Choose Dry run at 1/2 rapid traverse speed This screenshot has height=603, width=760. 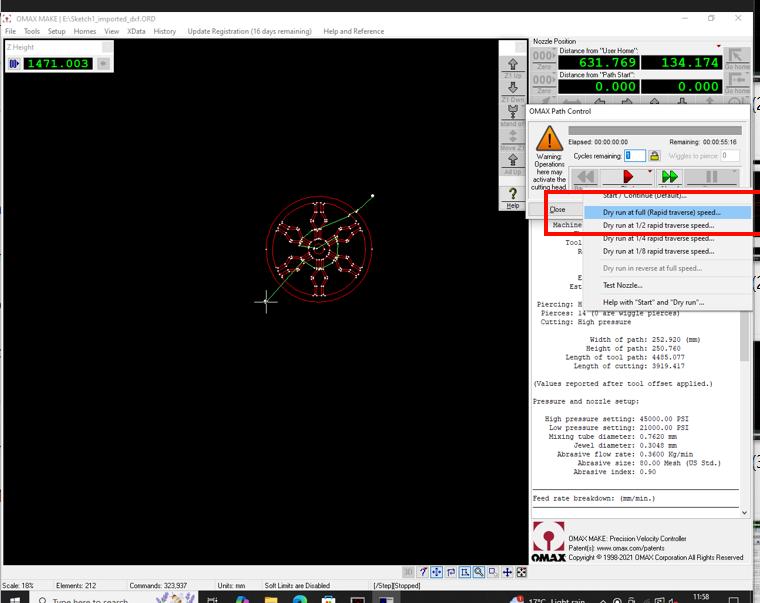pyautogui.click(x=668, y=225)
